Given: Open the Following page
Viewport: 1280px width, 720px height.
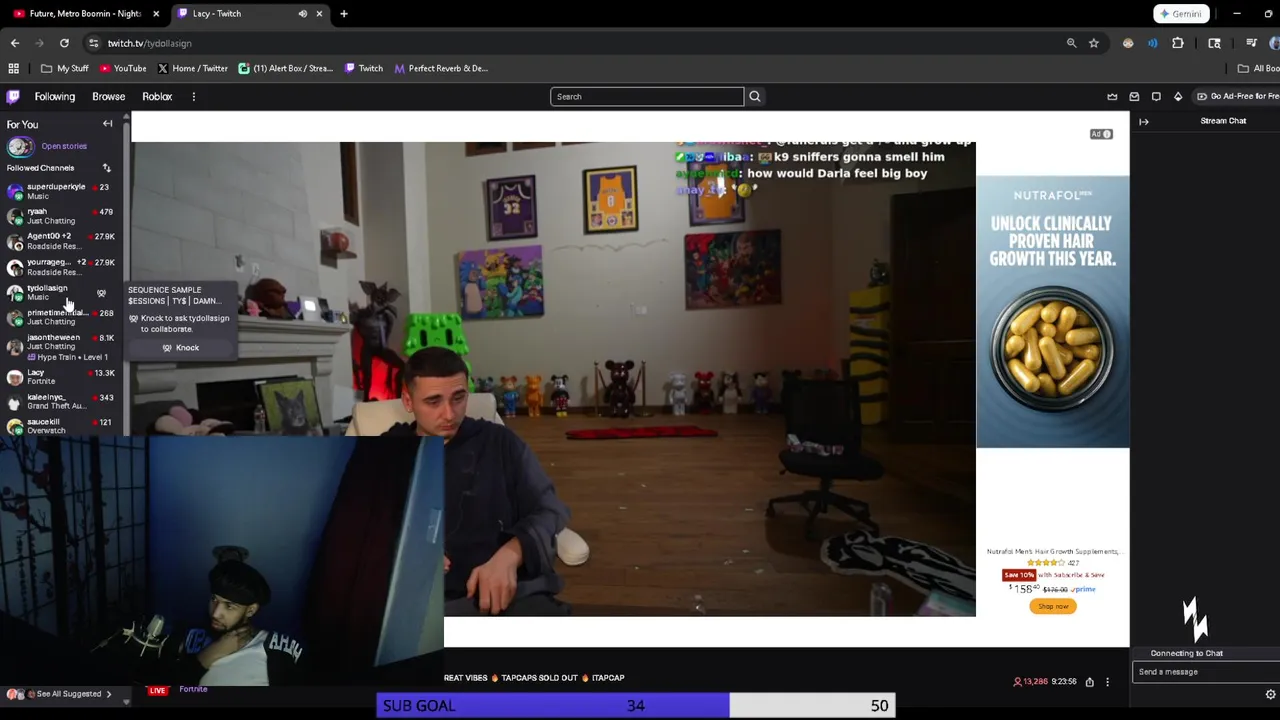Looking at the screenshot, I should pos(55,97).
